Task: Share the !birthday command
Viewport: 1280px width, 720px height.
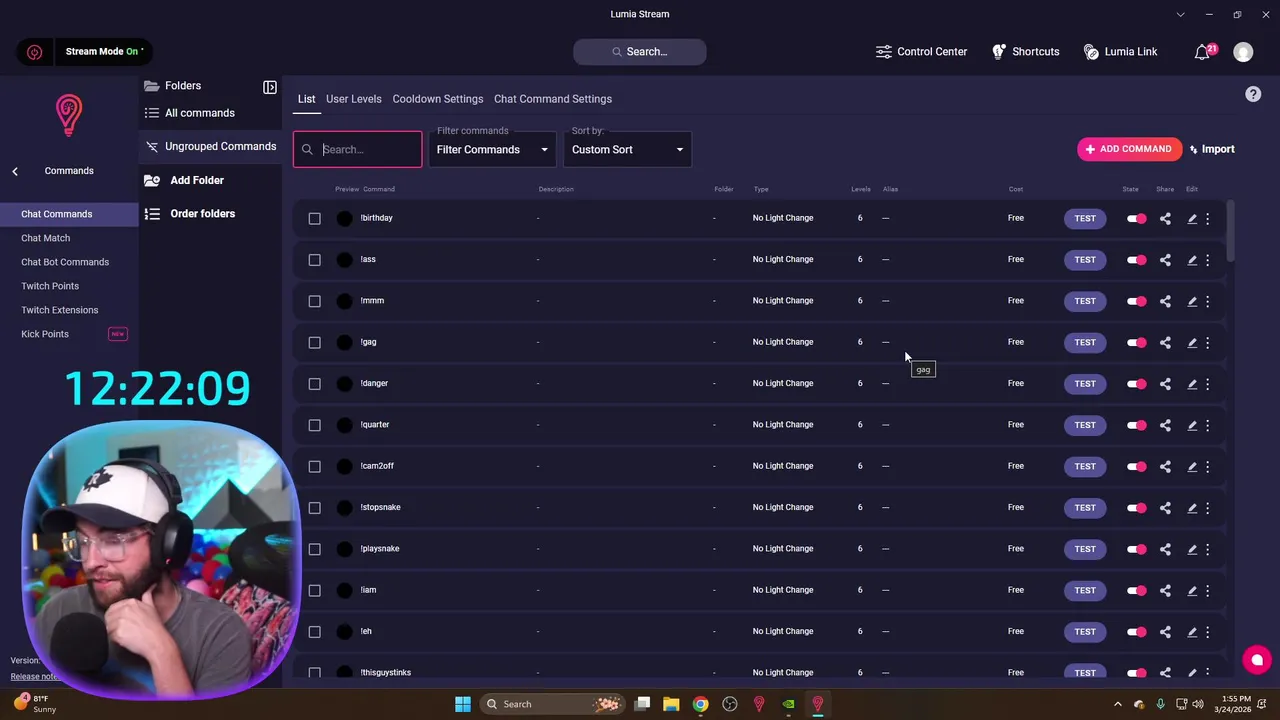Action: tap(1165, 218)
